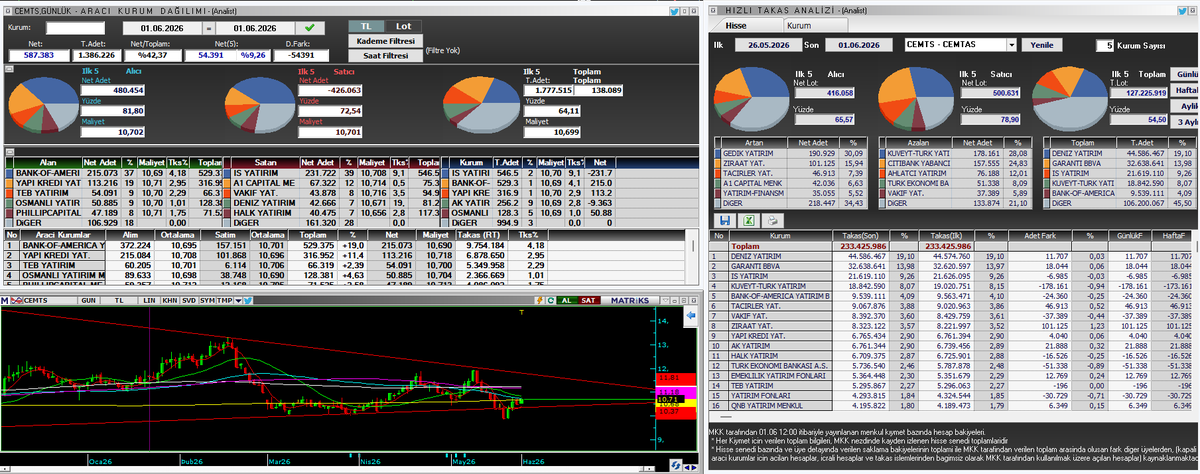
Task: Select the DENIZ YATIRIM row in the takas table
Action: (x=955, y=256)
